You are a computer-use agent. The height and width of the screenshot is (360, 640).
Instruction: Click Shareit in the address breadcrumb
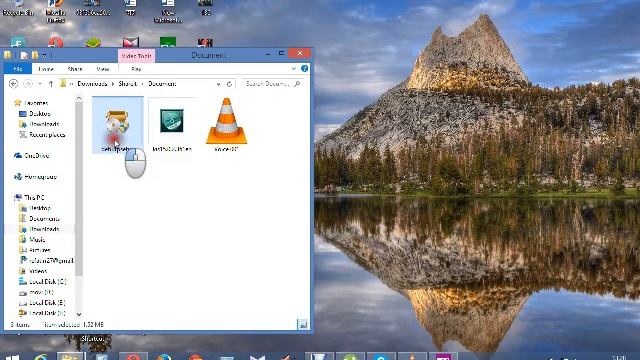tap(128, 84)
